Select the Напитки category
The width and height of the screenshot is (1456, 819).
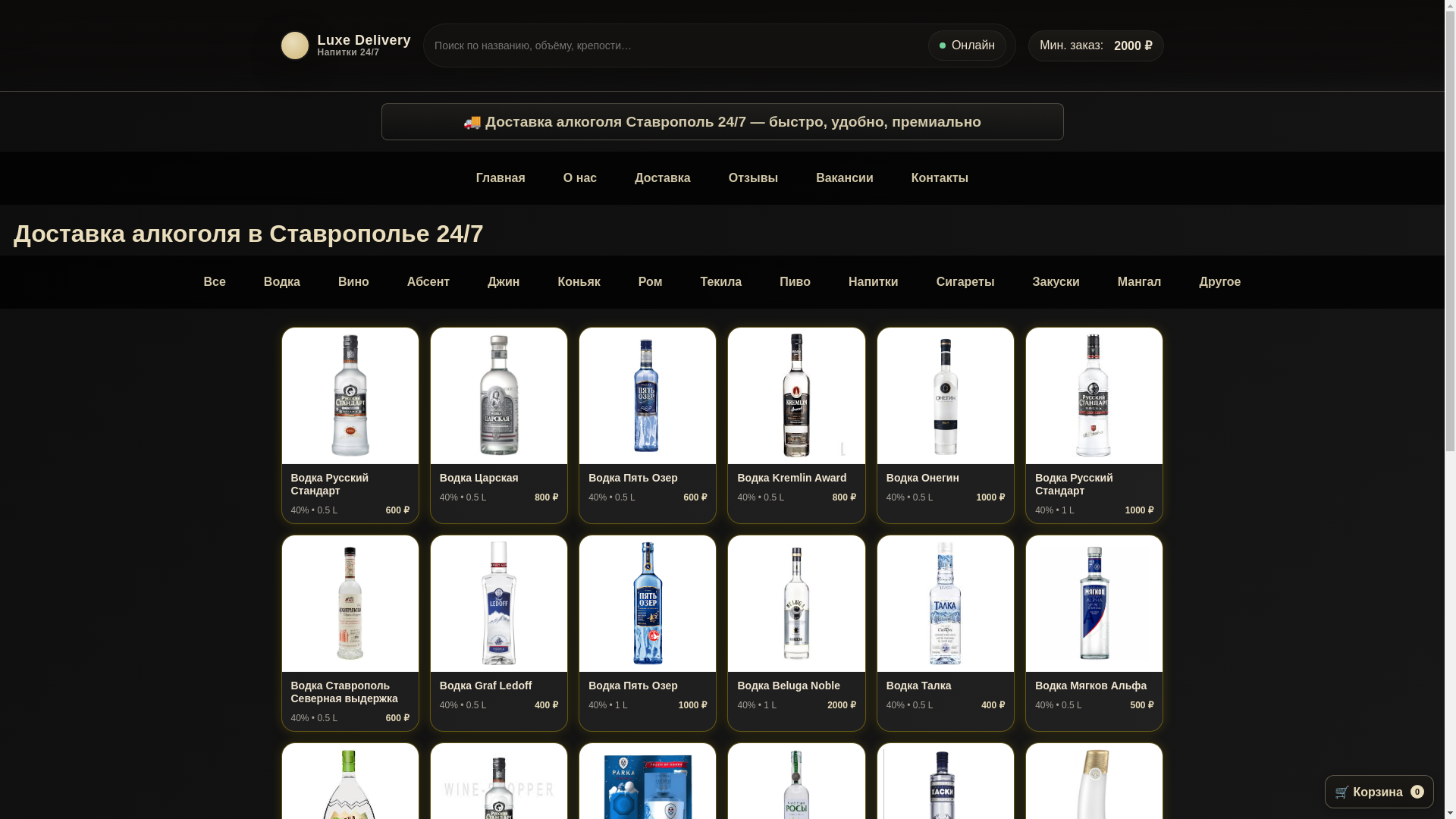[x=873, y=282]
